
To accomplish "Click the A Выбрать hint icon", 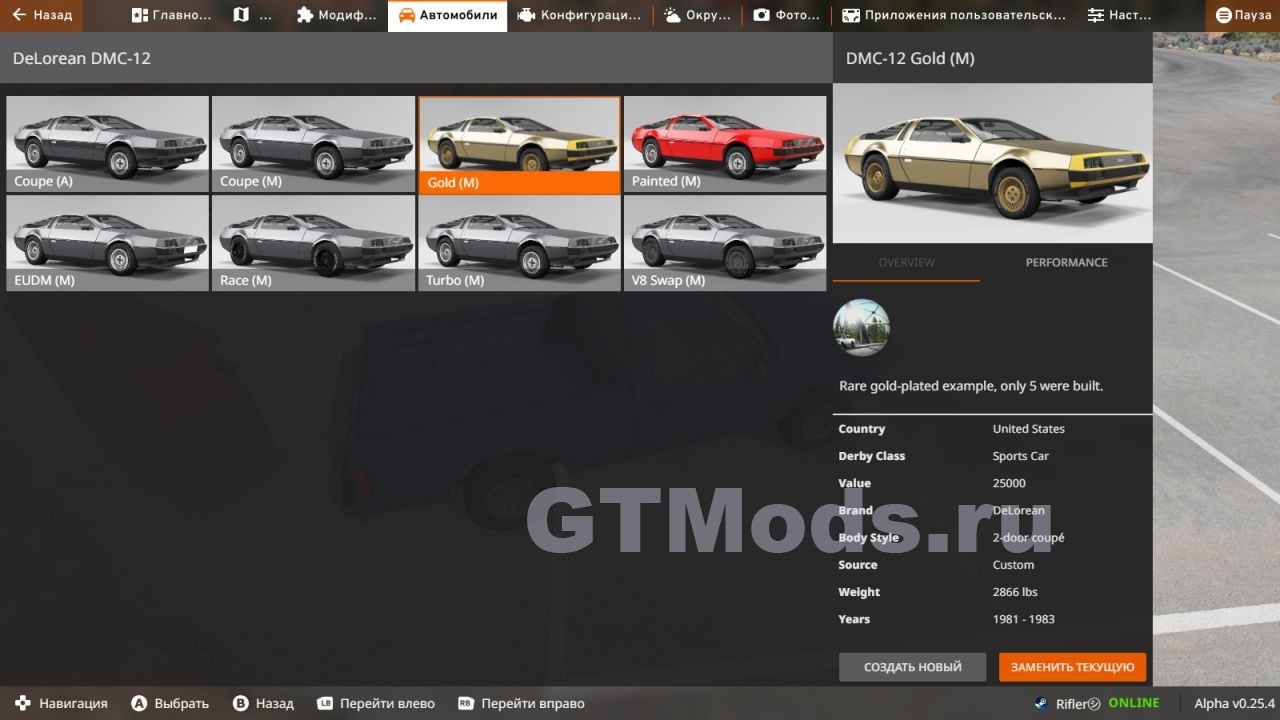I will tap(140, 703).
